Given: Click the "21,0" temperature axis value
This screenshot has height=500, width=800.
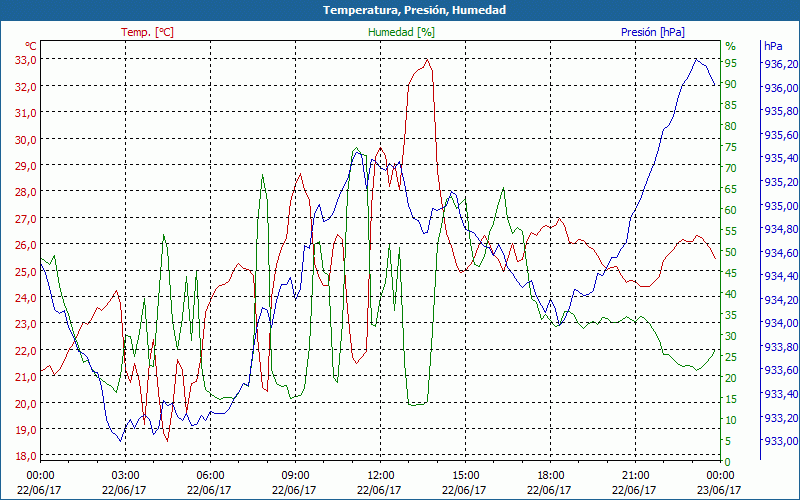Looking at the screenshot, I should click(x=26, y=377).
